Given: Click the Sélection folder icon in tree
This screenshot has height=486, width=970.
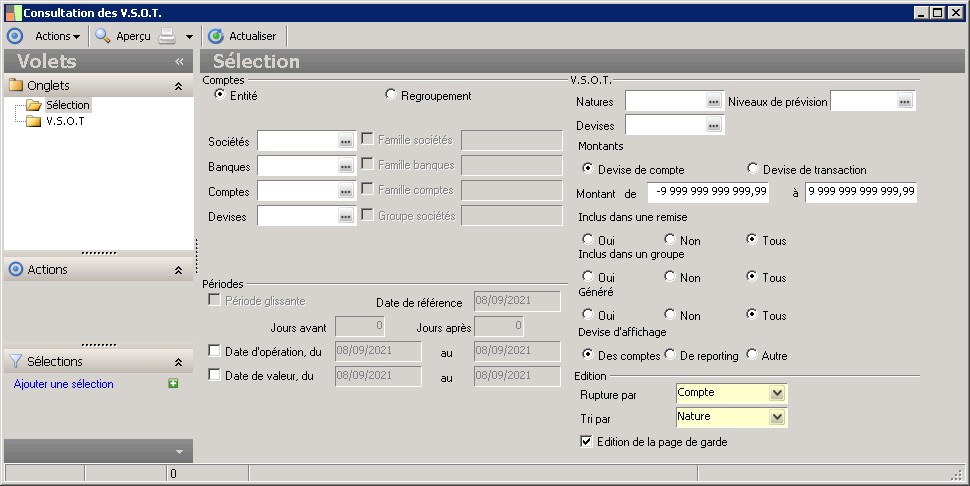Looking at the screenshot, I should 34,105.
